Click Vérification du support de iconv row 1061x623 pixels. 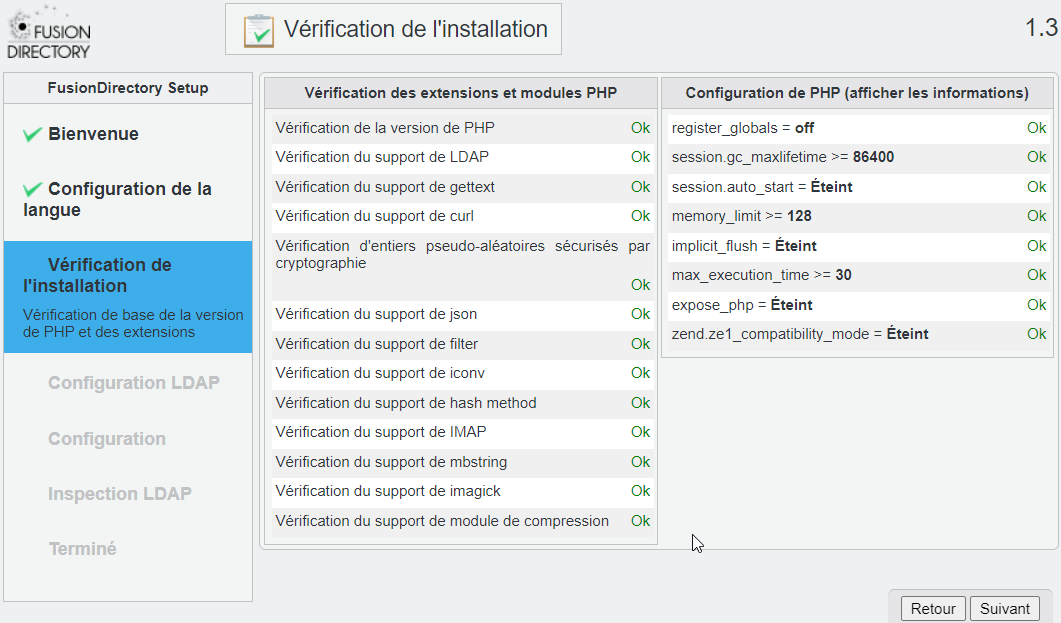[462, 373]
